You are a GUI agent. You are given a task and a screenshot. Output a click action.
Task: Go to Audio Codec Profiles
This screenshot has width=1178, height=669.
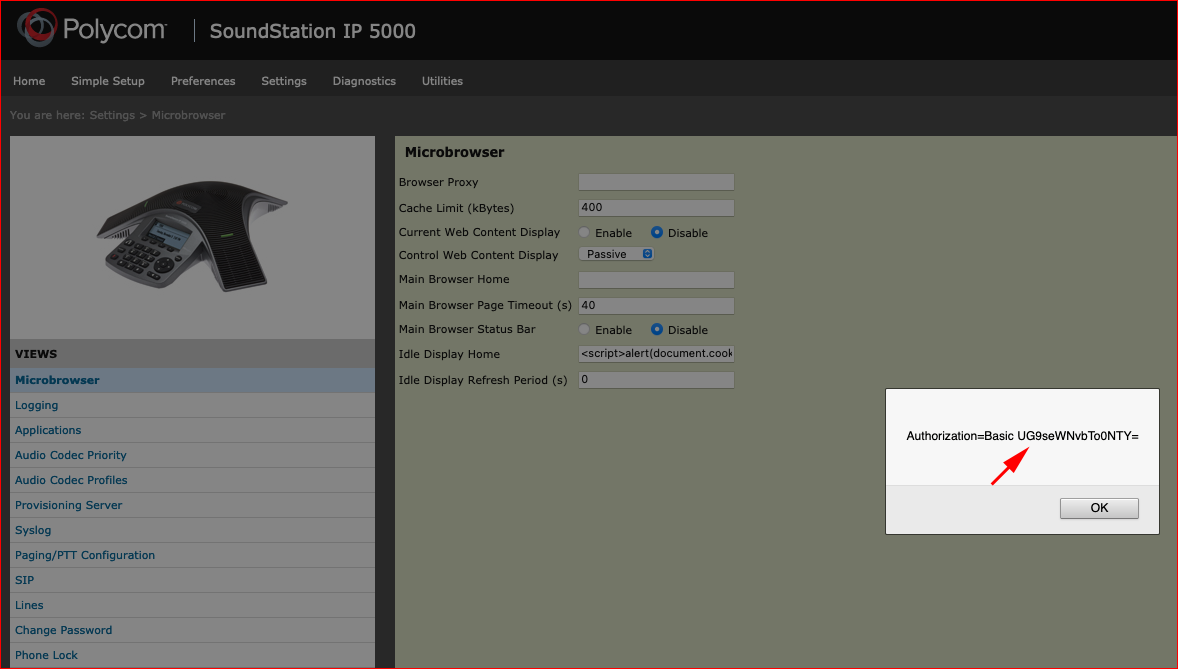[71, 480]
